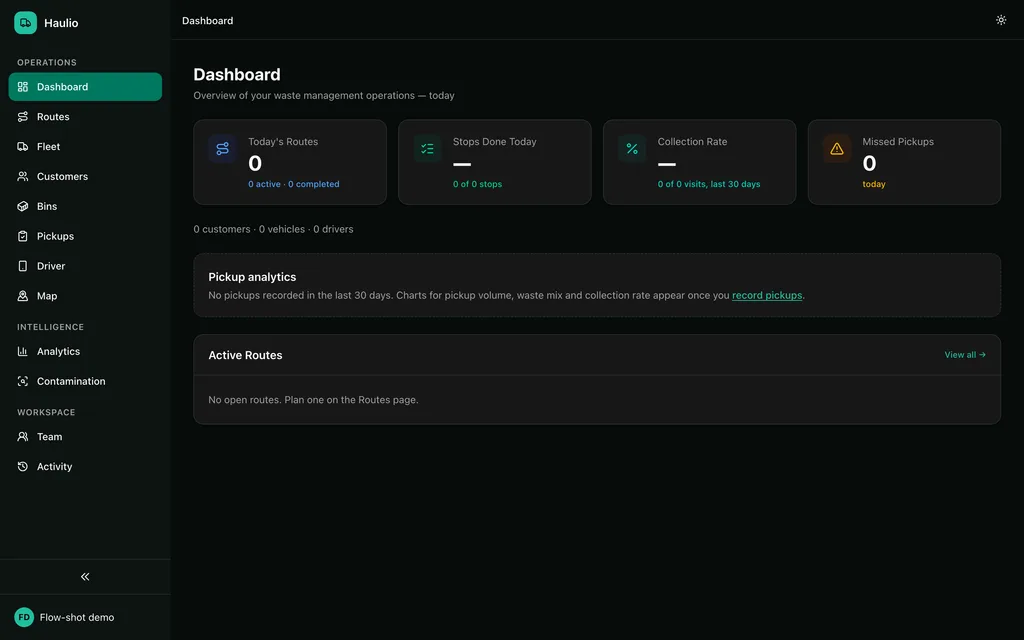This screenshot has height=640, width=1024.
Task: Click the Map pin icon in sidebar
Action: click(23, 296)
